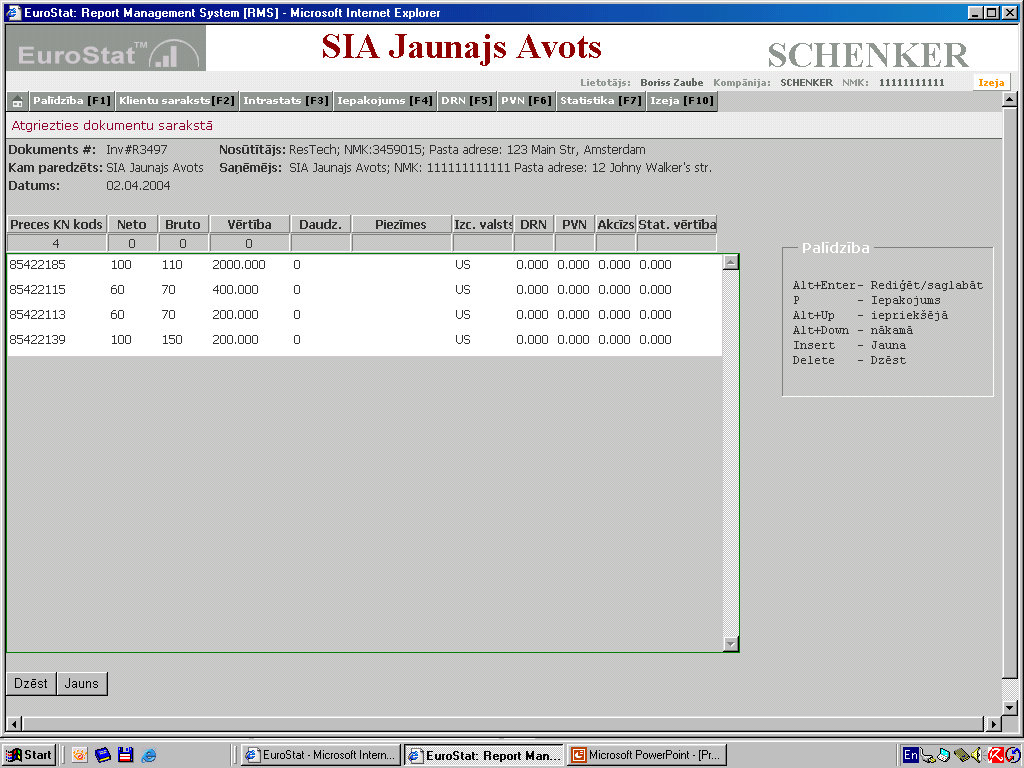Click the orange Izeja logout button
Screen dimensions: 1024x768
coord(991,82)
